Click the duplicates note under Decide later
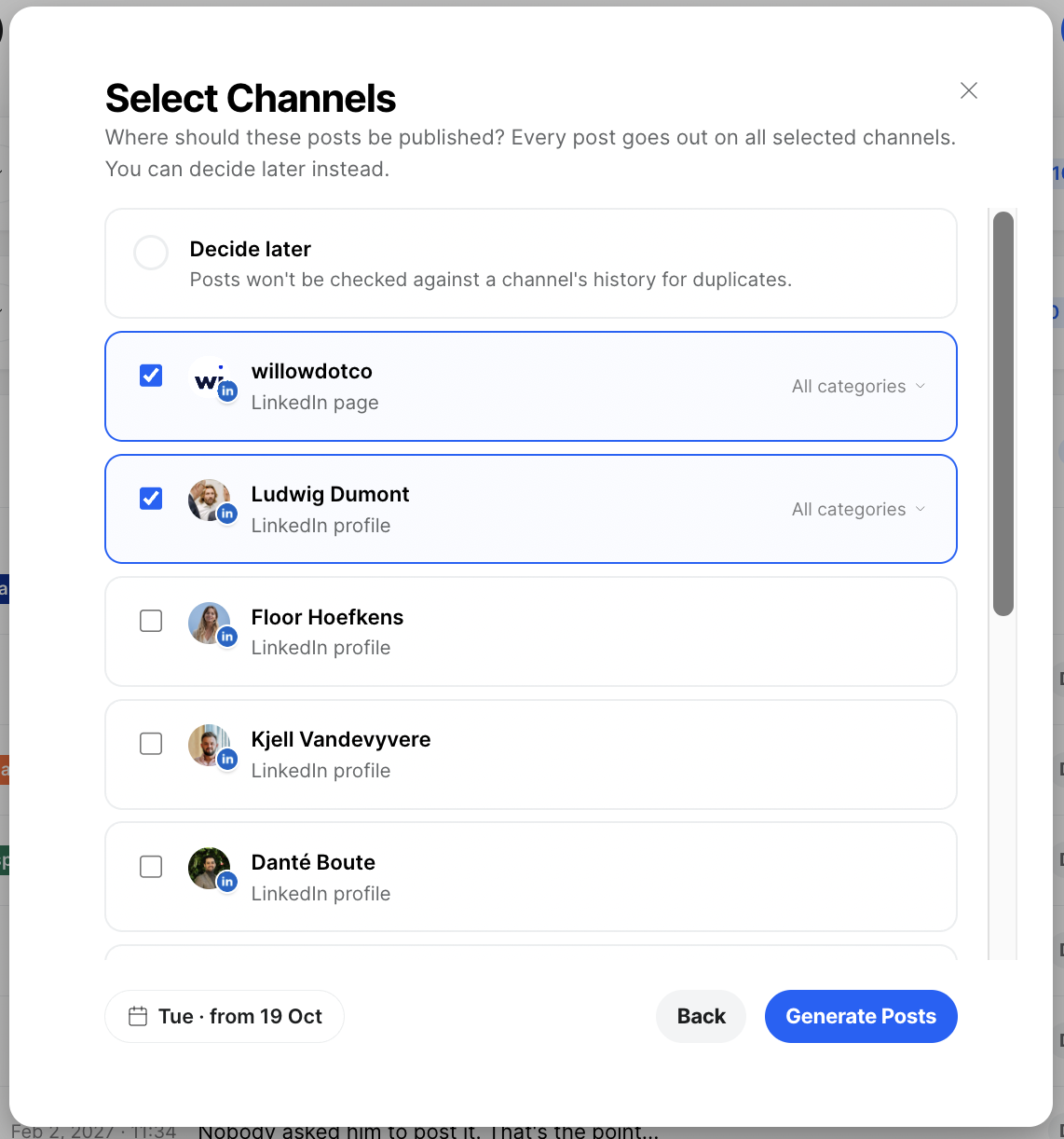Viewport: 1064px width, 1139px height. pyautogui.click(x=491, y=280)
